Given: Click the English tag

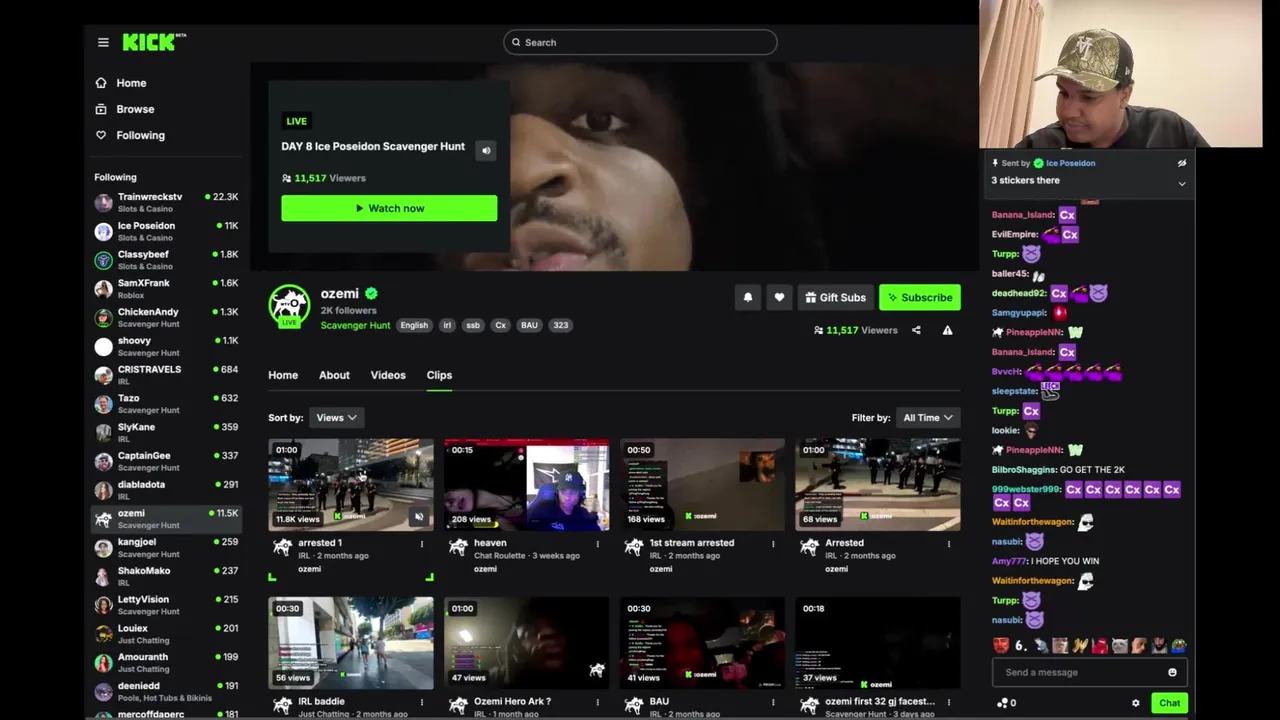Looking at the screenshot, I should click(x=414, y=325).
